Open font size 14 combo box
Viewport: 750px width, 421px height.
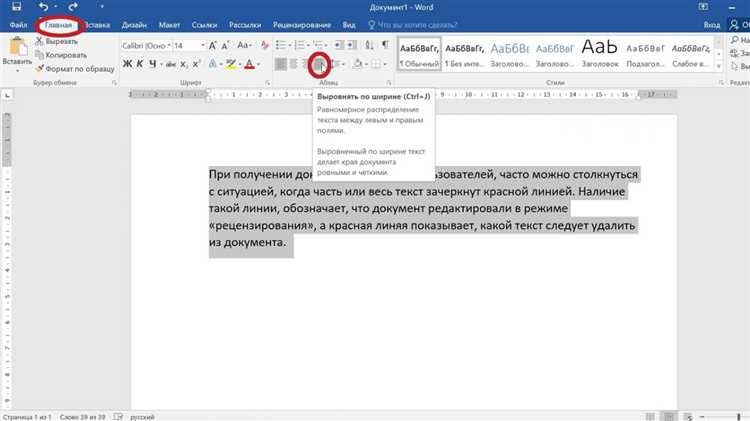click(x=189, y=45)
